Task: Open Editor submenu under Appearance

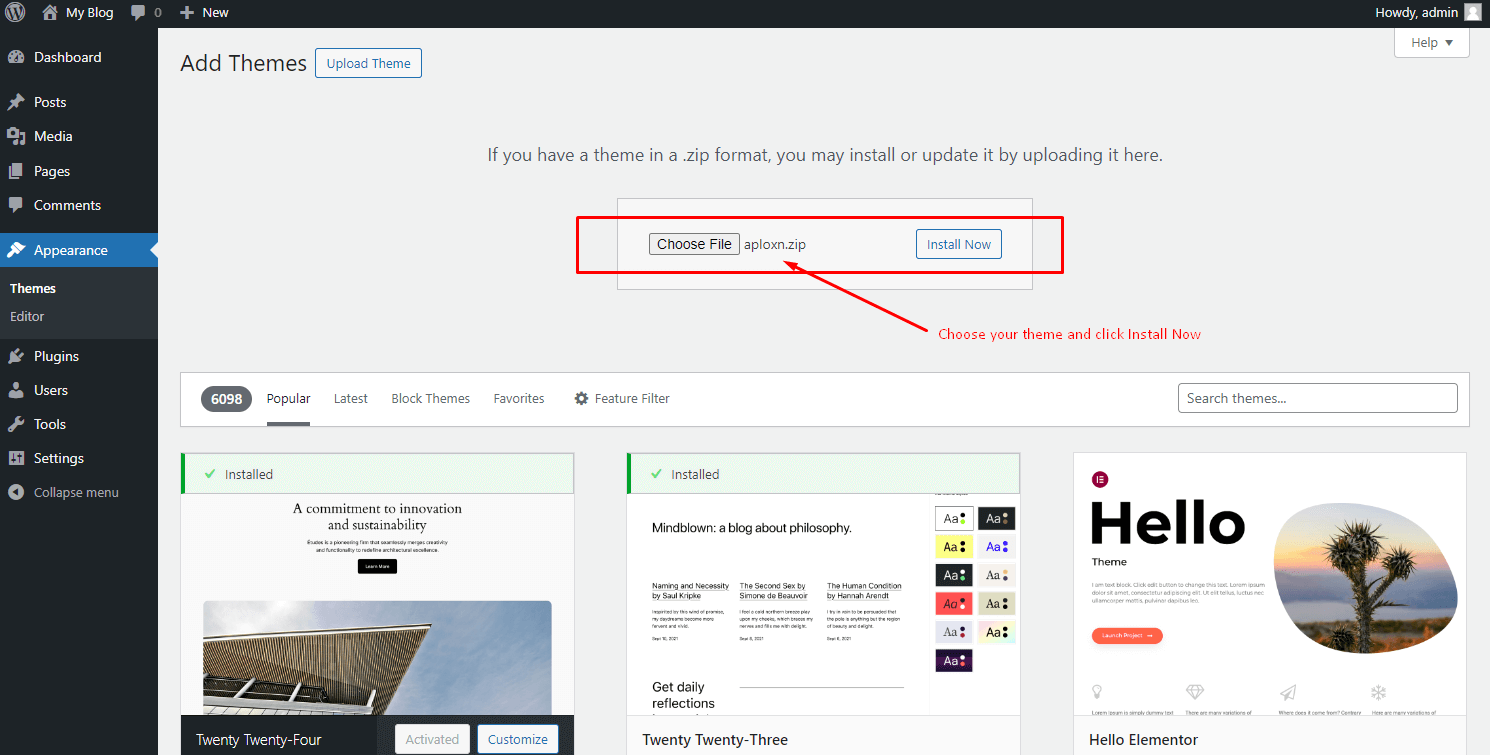Action: 27,316
